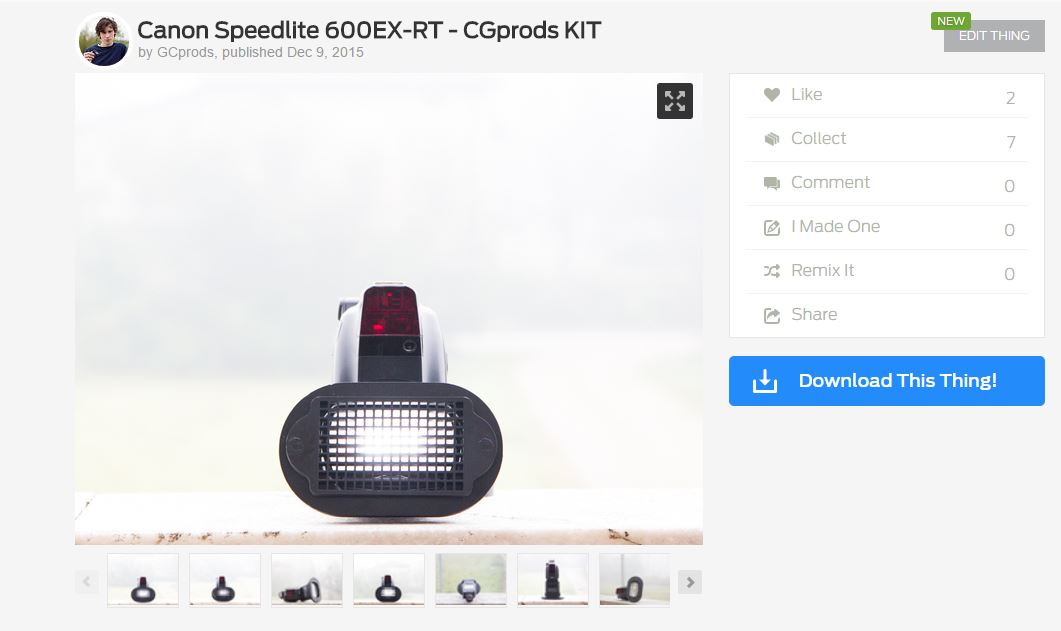Open the GCprods author link

click(x=185, y=52)
